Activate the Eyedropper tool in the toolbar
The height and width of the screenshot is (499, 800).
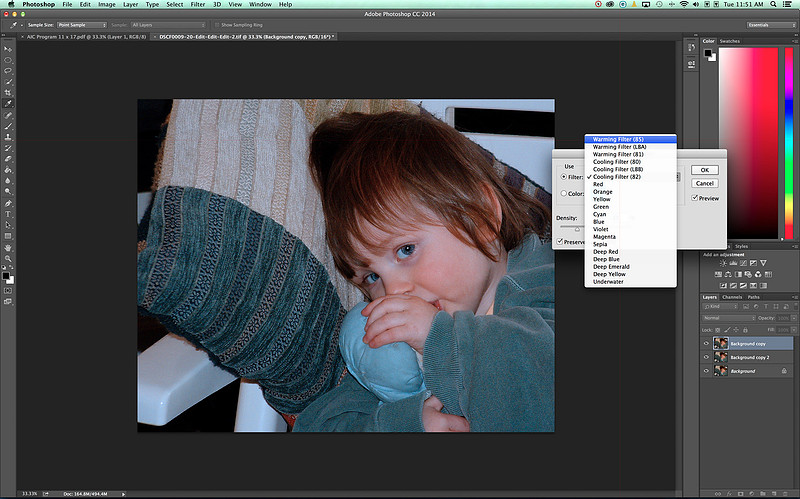click(x=8, y=104)
